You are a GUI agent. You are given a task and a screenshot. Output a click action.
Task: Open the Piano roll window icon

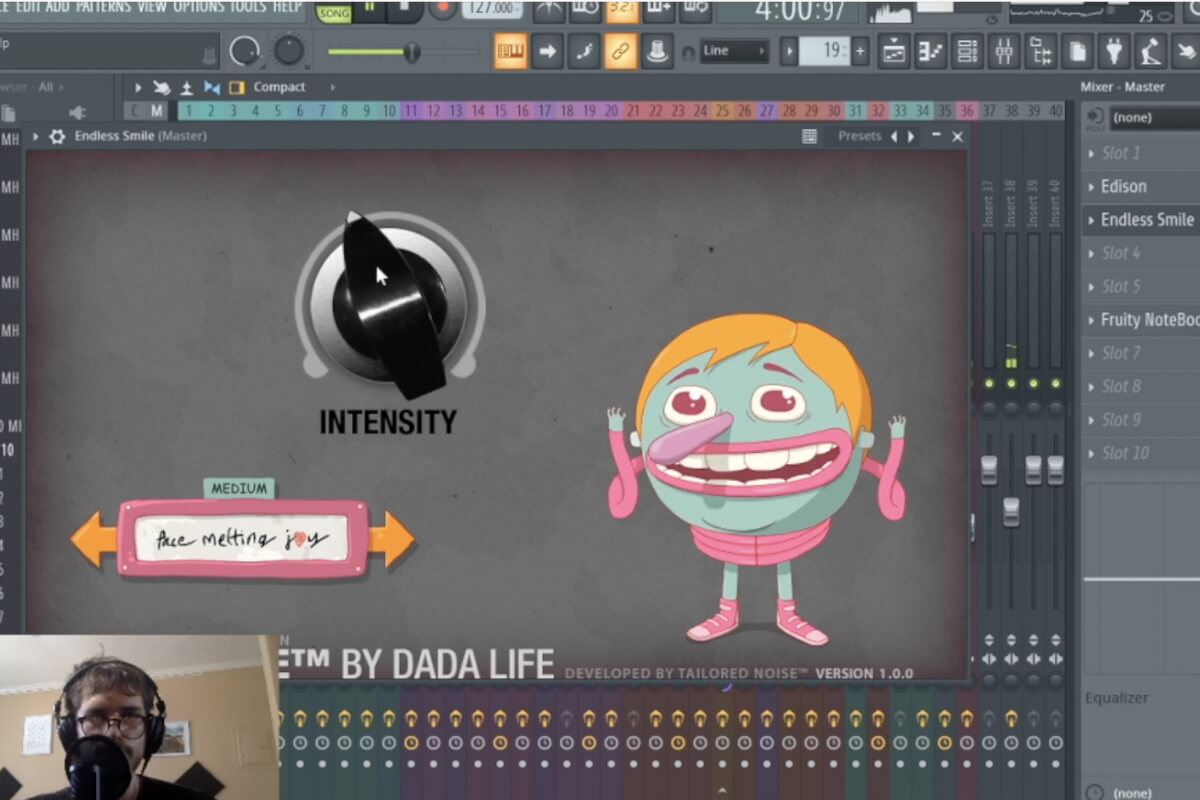pos(930,51)
